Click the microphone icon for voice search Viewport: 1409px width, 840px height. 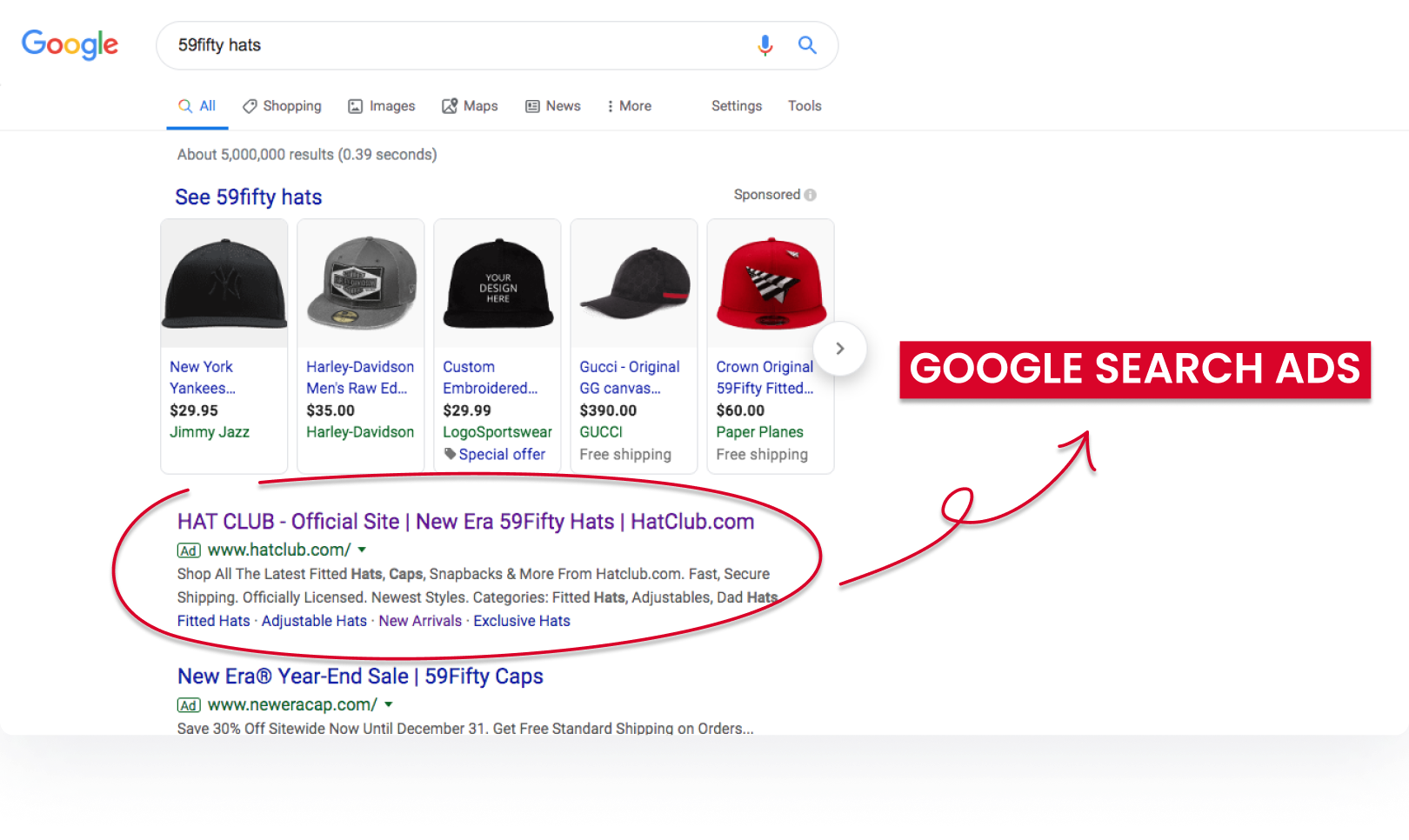pos(765,45)
